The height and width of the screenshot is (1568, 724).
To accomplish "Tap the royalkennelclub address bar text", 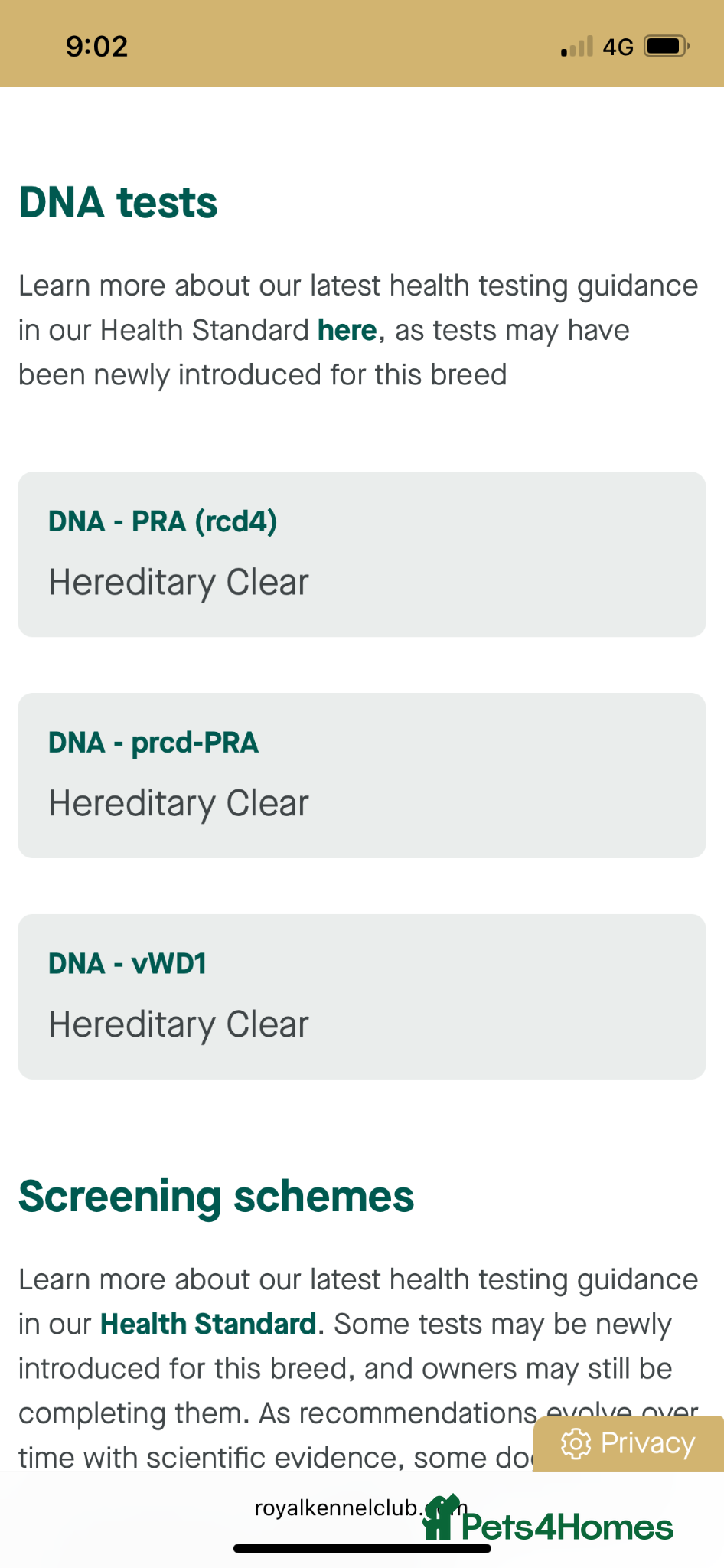I will [x=337, y=1508].
